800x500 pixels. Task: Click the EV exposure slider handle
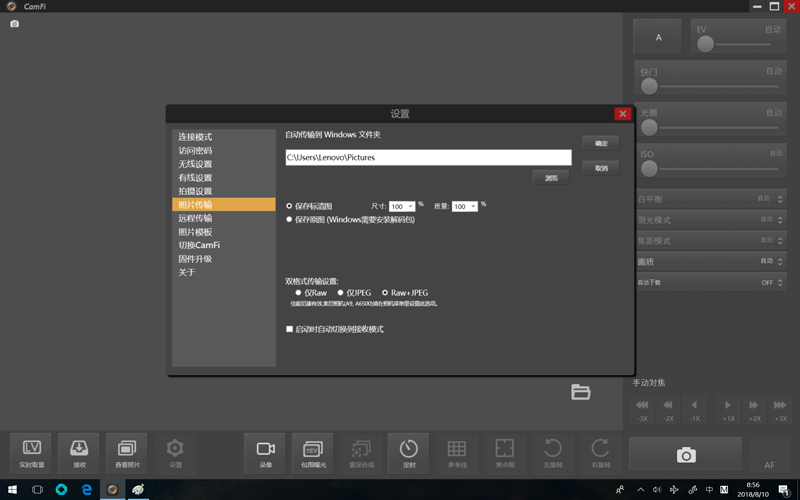(x=706, y=44)
